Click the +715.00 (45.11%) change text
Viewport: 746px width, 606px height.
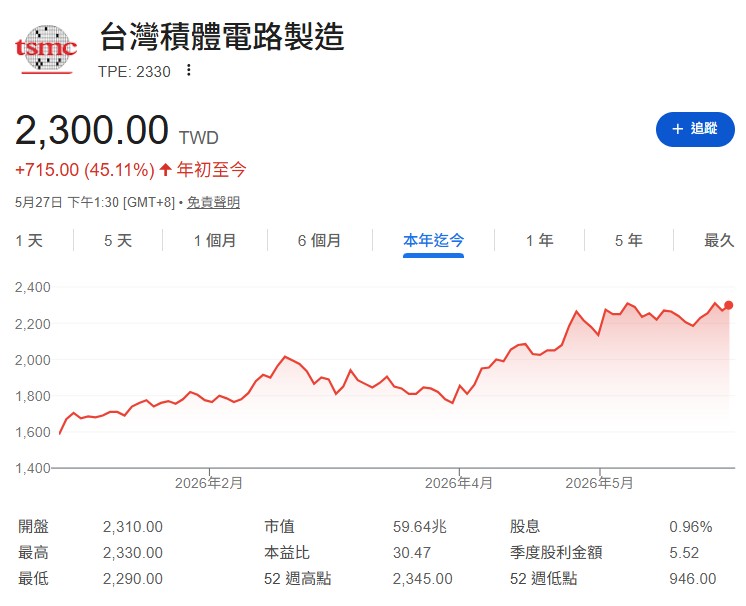tap(85, 170)
